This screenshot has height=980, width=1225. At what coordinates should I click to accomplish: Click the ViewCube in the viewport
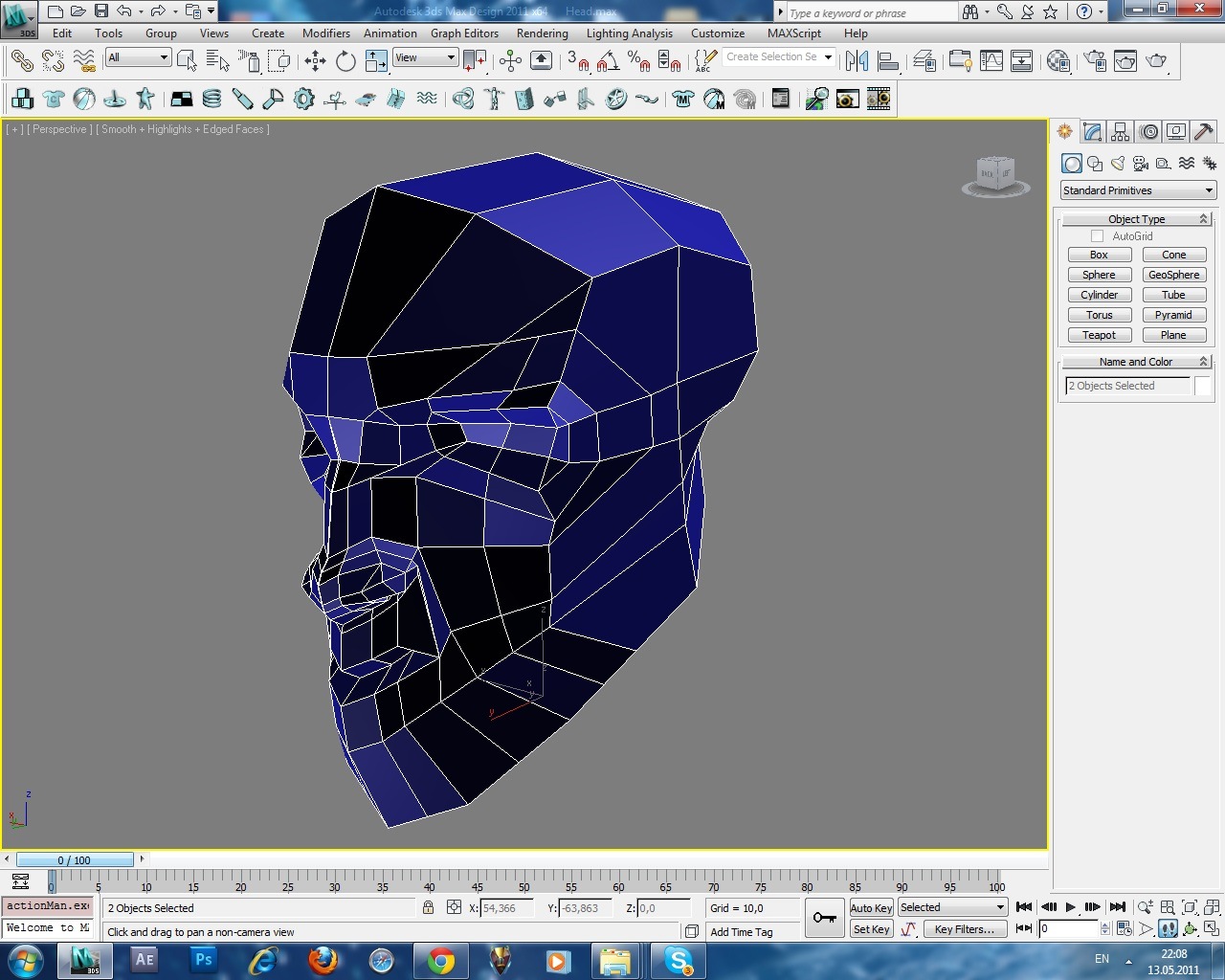pyautogui.click(x=995, y=175)
